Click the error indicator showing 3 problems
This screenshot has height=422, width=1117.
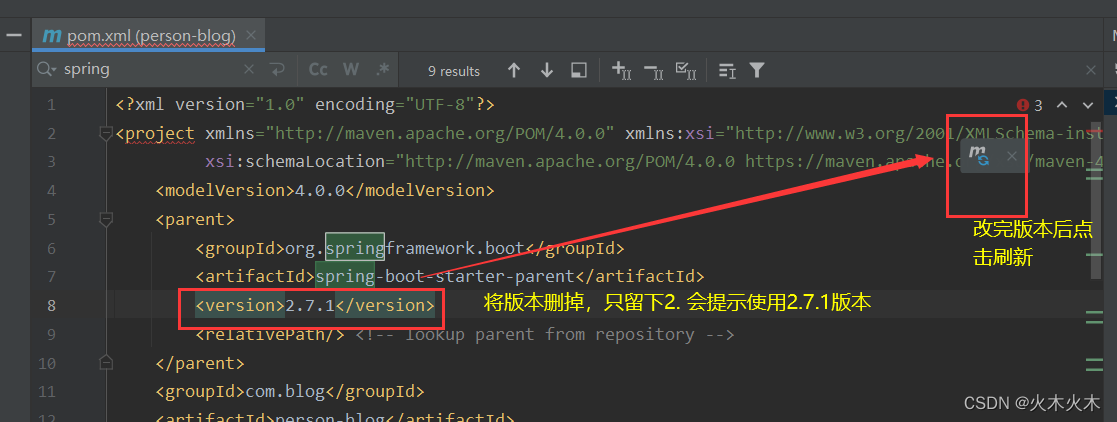coord(1029,106)
